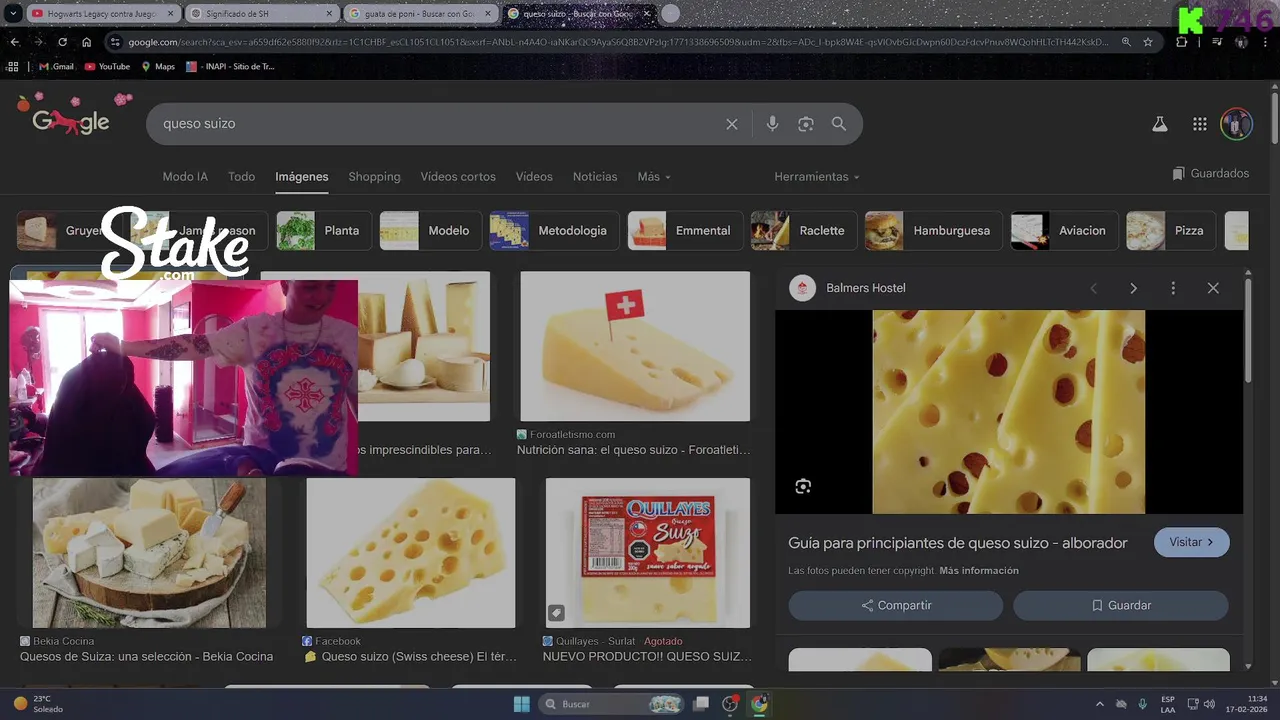This screenshot has width=1280, height=720.
Task: Open the Bekia Cocina cheese board image
Action: coord(150,553)
